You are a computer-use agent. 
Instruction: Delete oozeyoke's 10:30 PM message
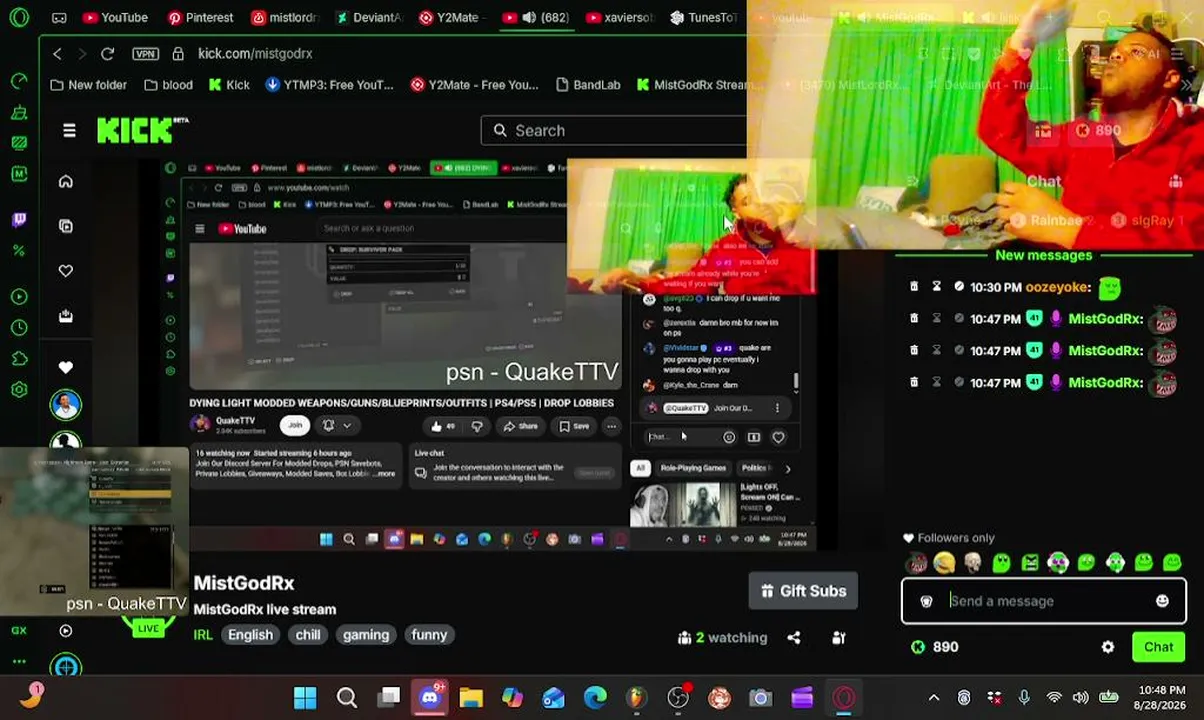click(913, 287)
